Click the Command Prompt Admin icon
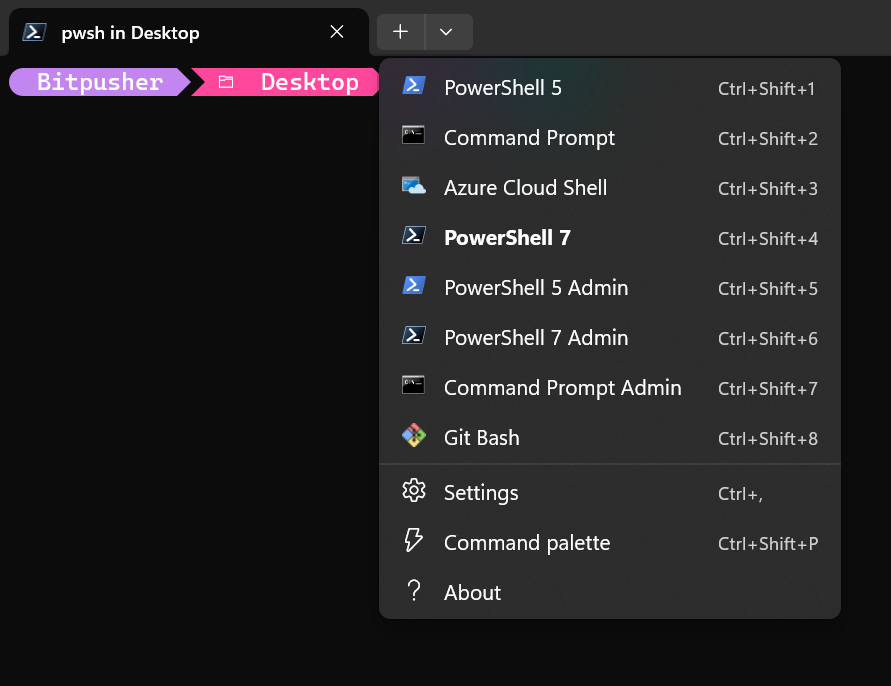 [414, 385]
